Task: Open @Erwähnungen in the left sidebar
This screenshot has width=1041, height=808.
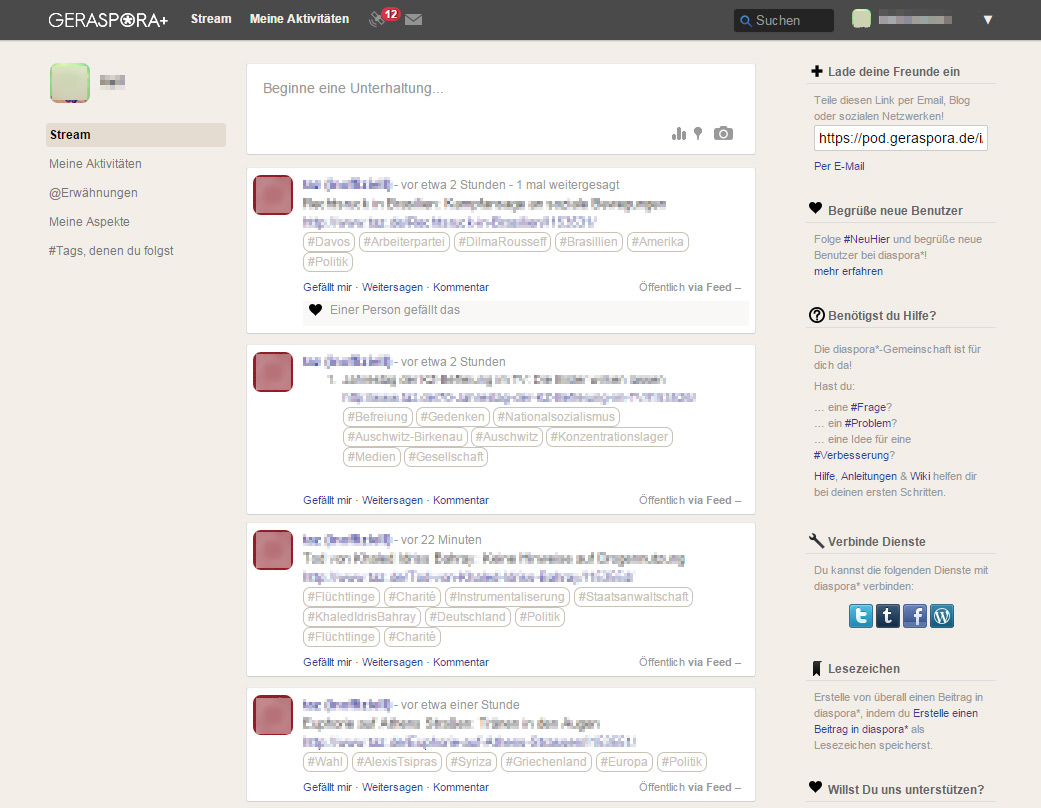Action: [x=93, y=193]
